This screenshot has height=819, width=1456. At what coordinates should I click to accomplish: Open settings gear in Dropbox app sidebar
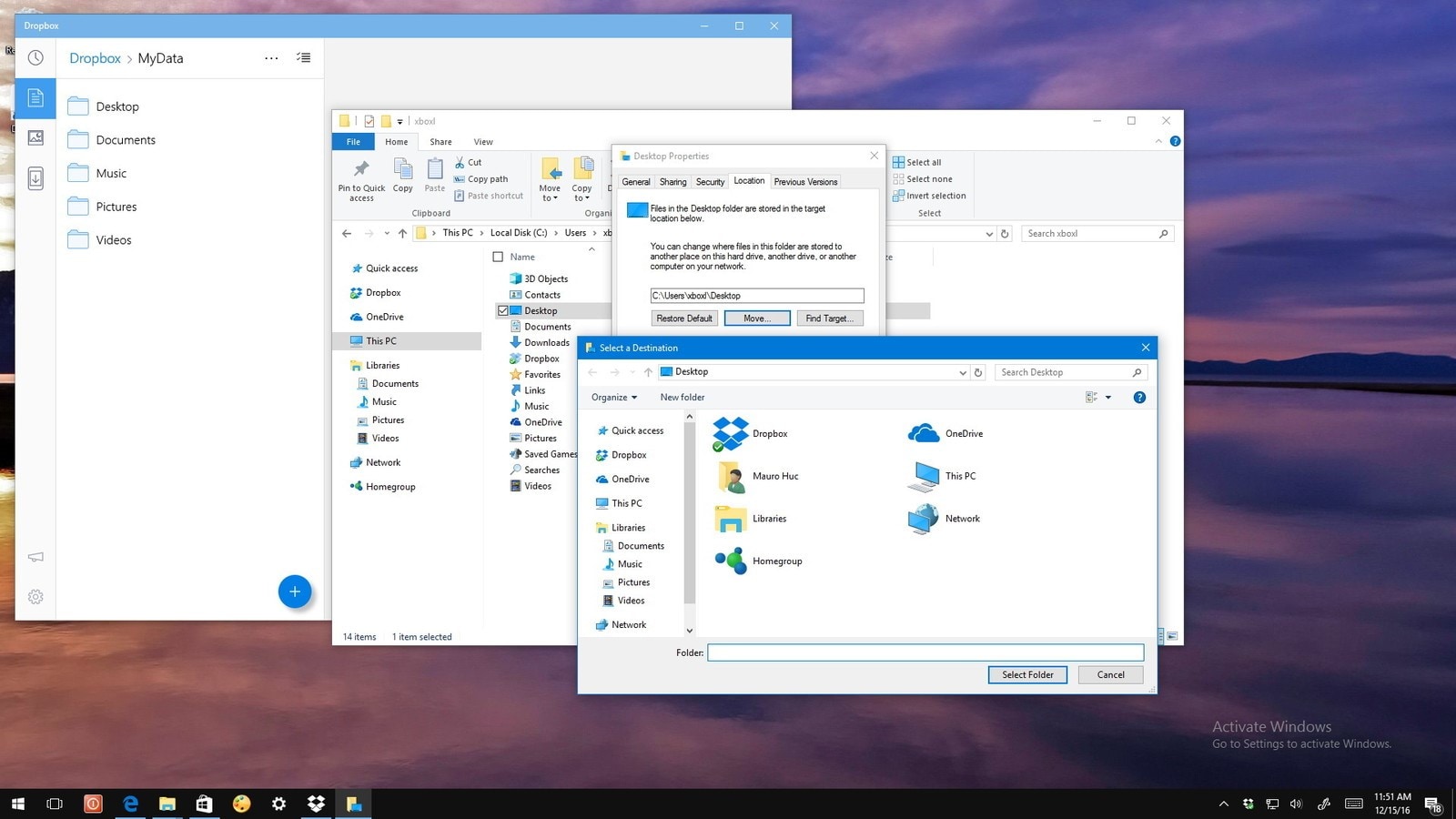[35, 597]
